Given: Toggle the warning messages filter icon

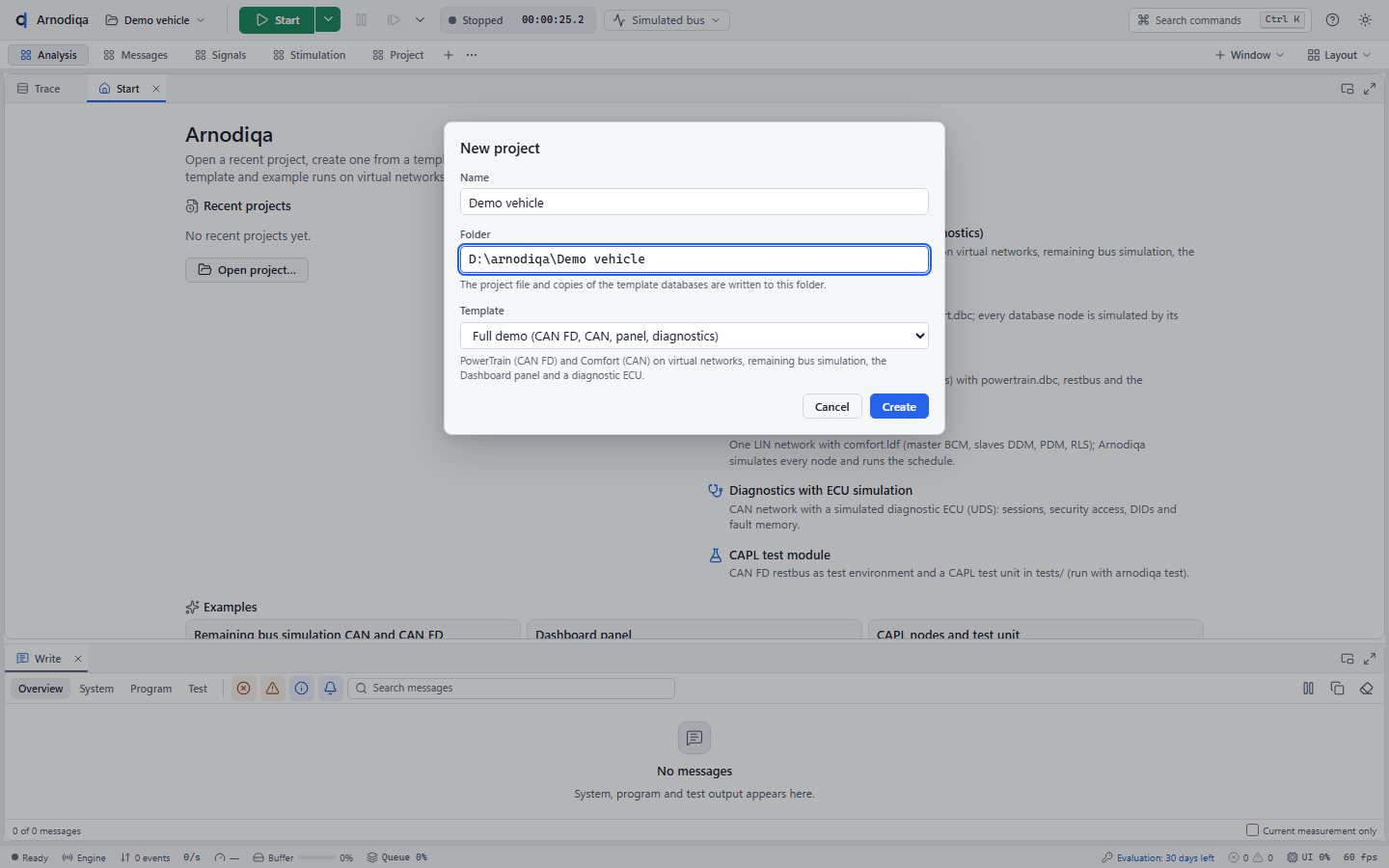Looking at the screenshot, I should (272, 689).
